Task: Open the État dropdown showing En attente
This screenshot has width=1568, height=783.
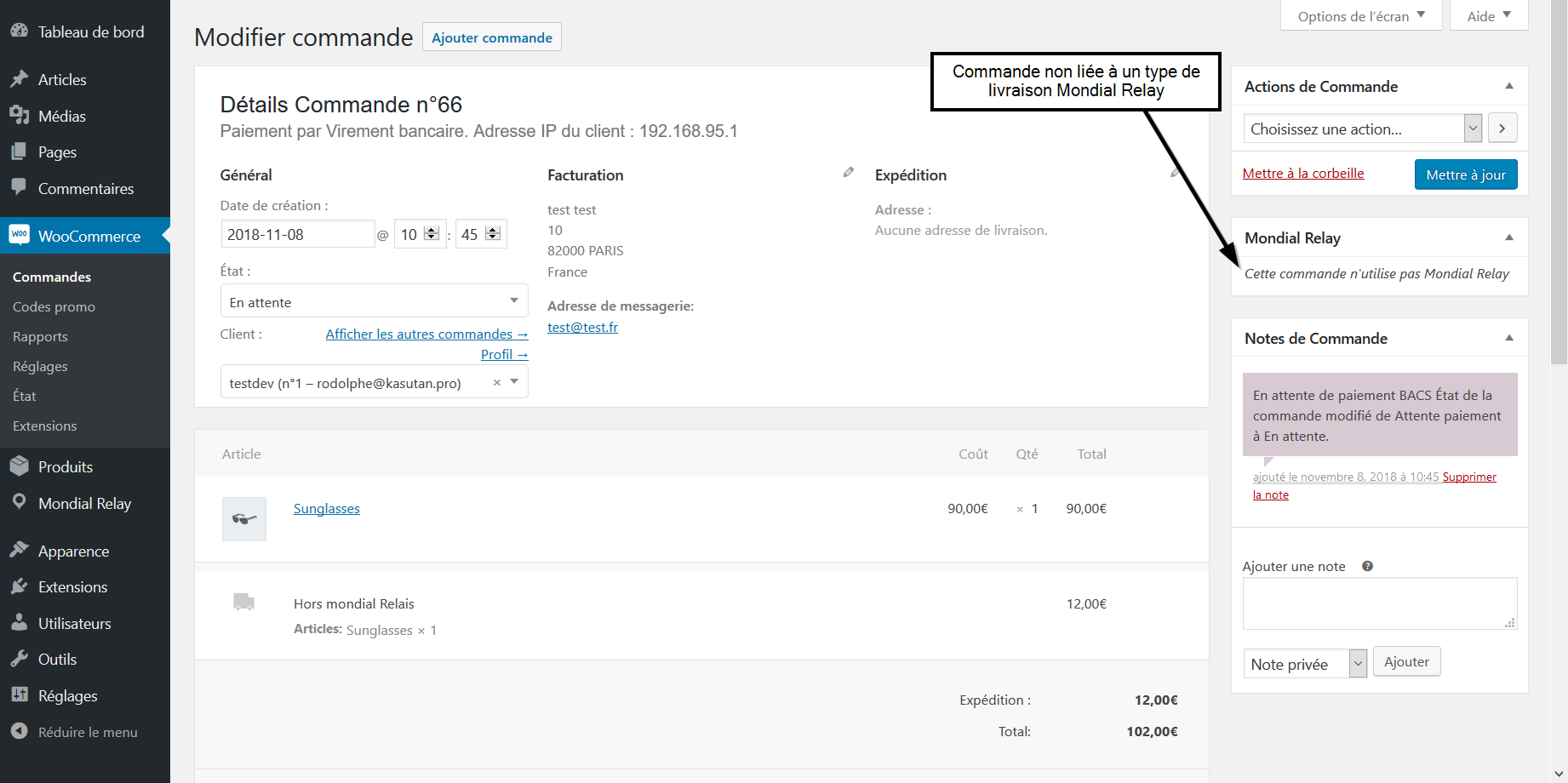Action: pyautogui.click(x=374, y=302)
